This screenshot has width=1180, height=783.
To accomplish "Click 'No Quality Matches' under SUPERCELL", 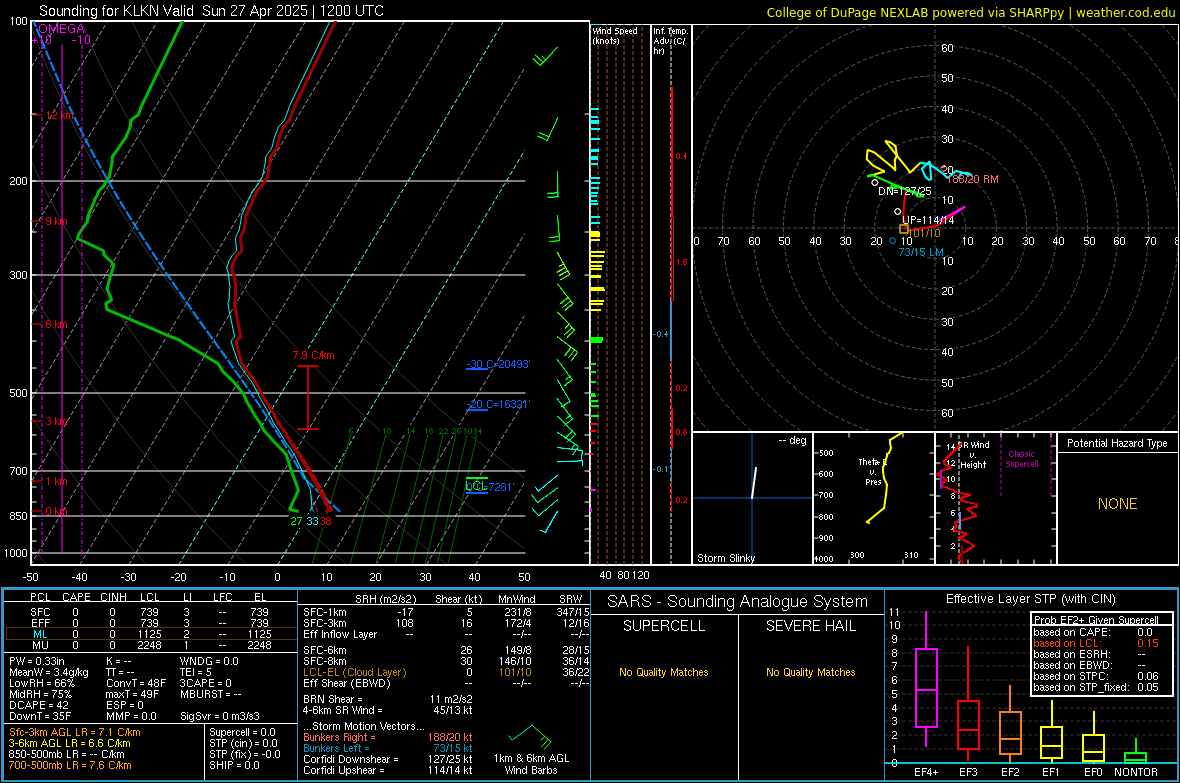I will tap(664, 672).
